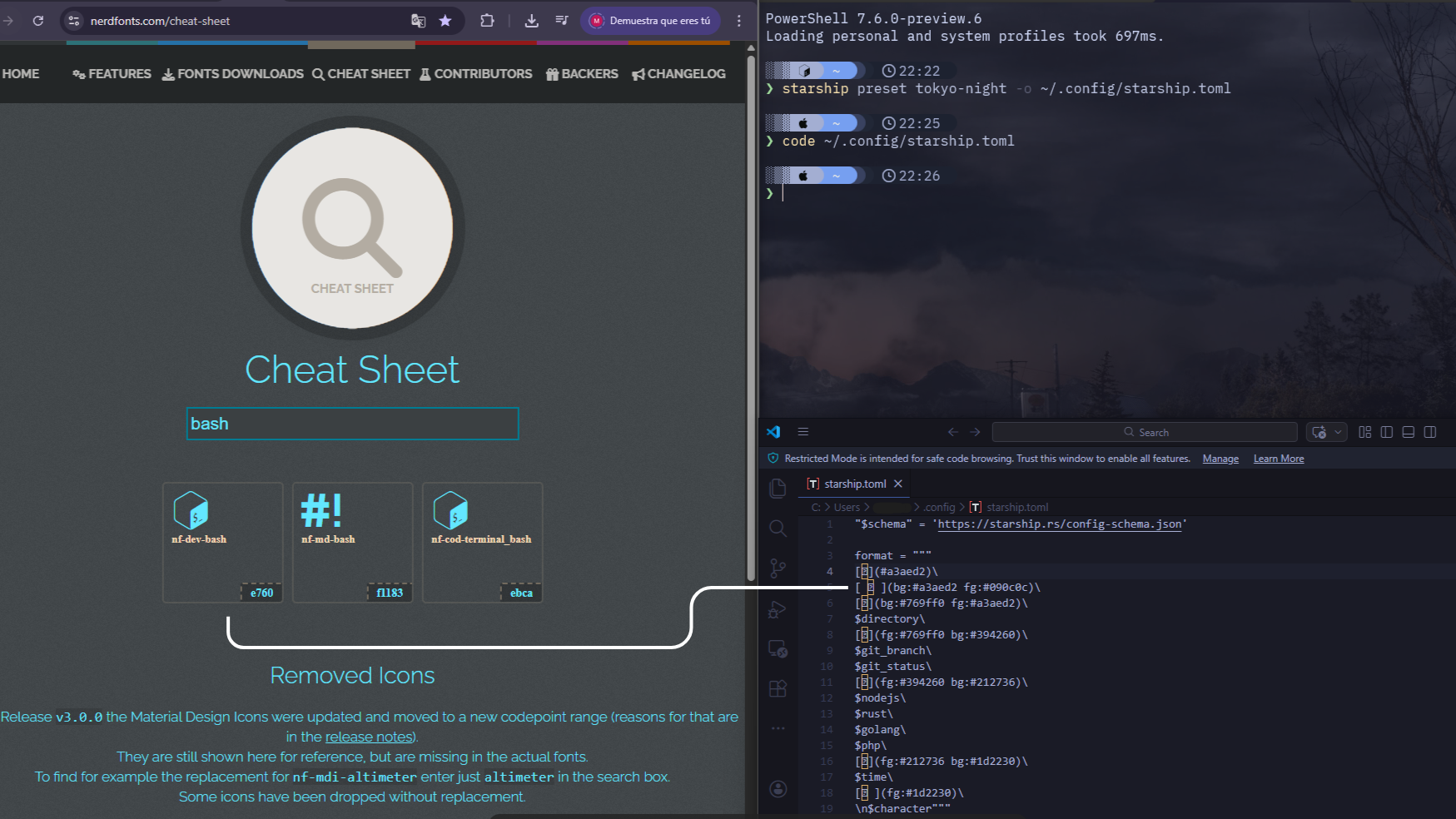
Task: Open the Extensions view in VS Code
Action: pyautogui.click(x=778, y=689)
